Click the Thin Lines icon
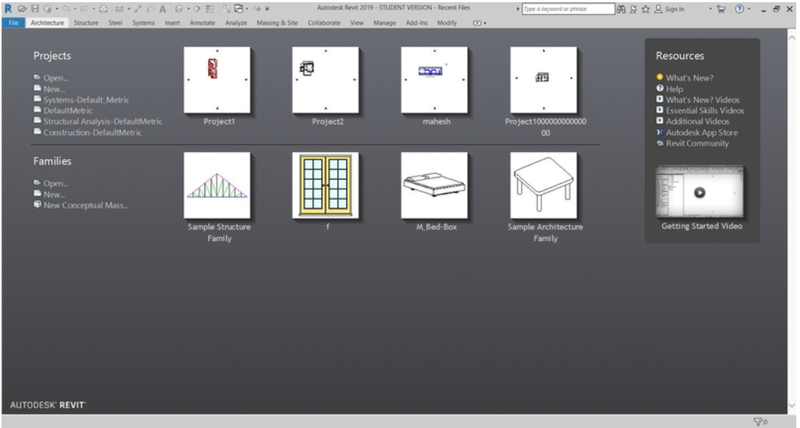Screen dimensions: 800x428 pyautogui.click(x=210, y=9)
